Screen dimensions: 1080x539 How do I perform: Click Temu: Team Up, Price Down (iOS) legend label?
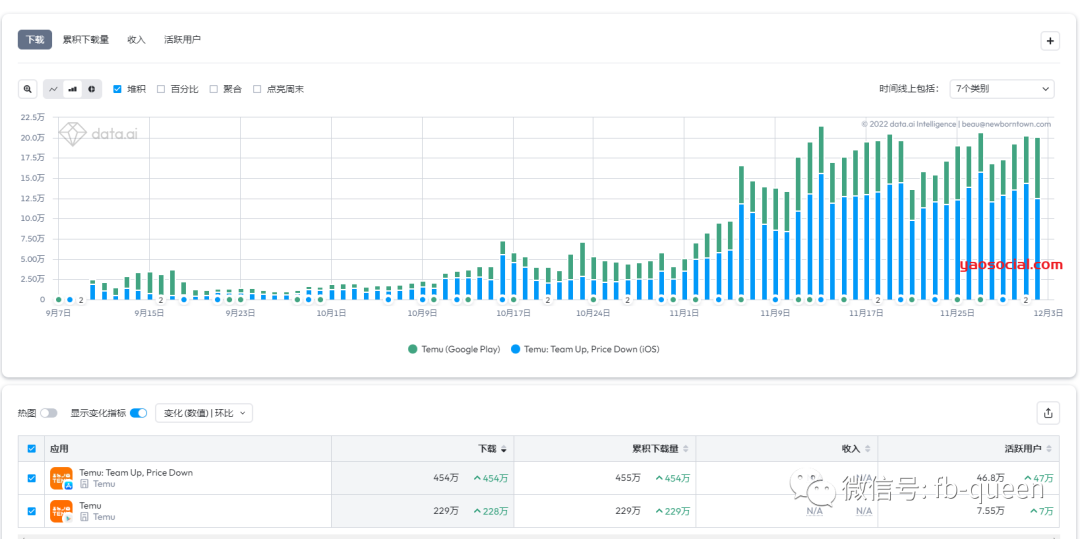592,349
